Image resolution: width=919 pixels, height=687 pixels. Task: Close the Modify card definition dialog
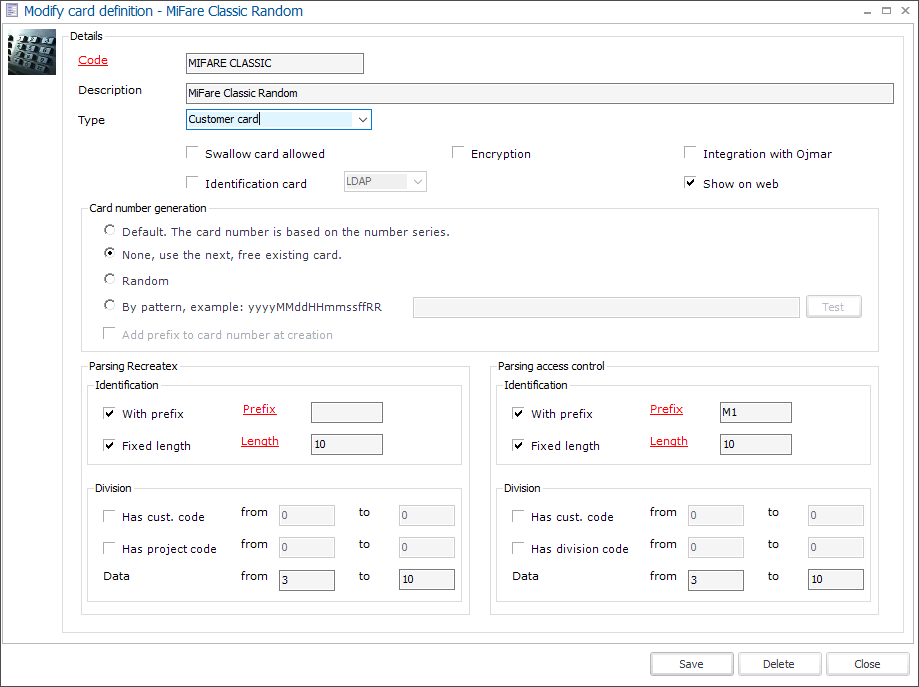click(867, 663)
